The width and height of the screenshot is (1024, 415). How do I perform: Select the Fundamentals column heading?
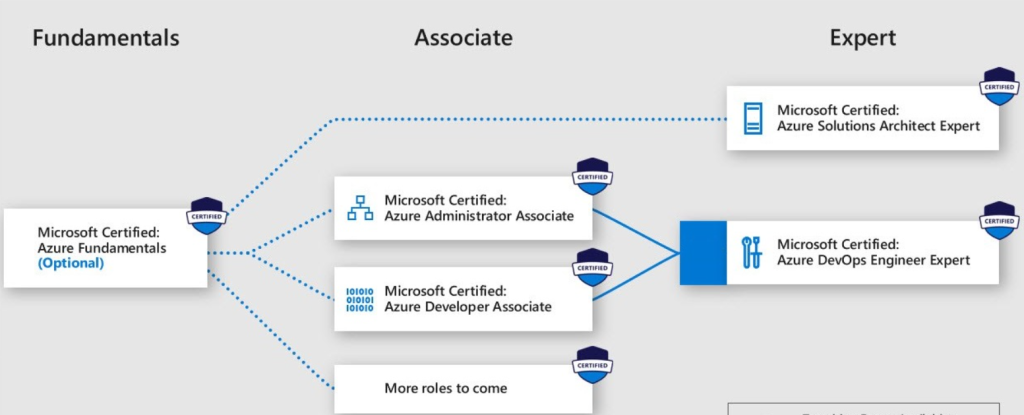pos(106,38)
